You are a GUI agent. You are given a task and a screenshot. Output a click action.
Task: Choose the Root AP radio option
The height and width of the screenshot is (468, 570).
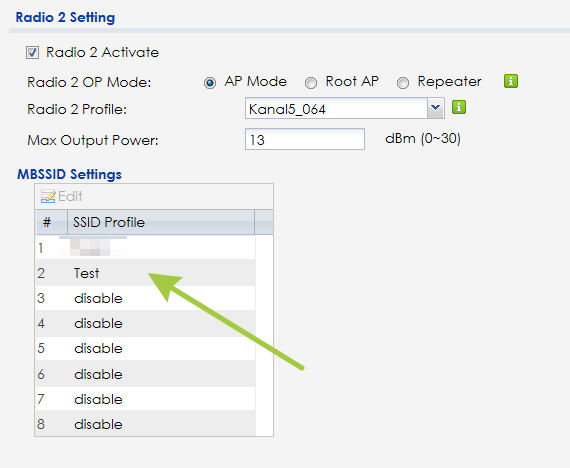310,83
